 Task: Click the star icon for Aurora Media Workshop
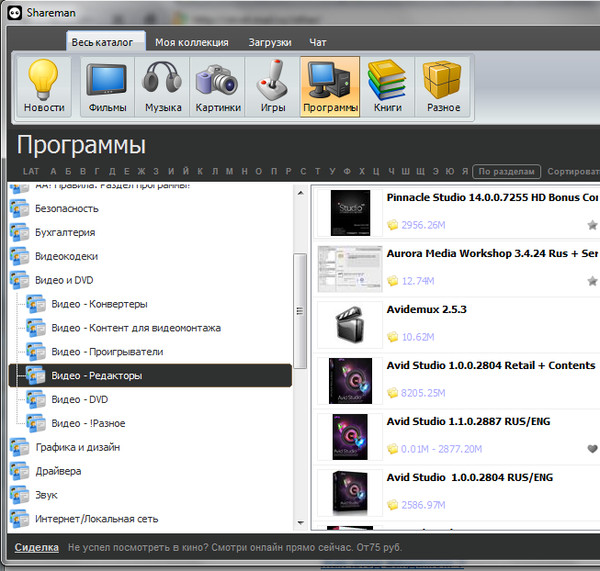pos(592,281)
